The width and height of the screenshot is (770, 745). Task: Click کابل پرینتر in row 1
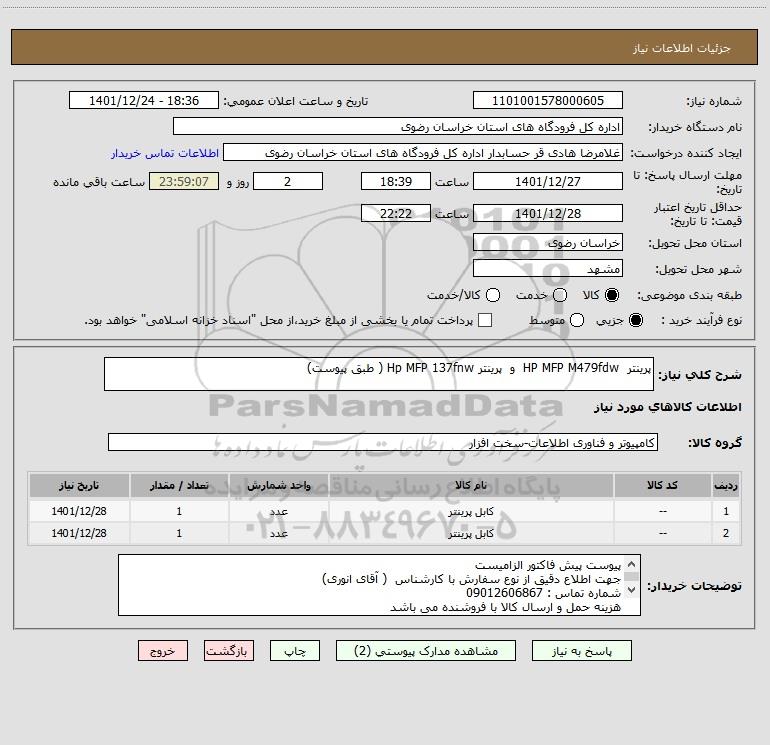click(471, 512)
